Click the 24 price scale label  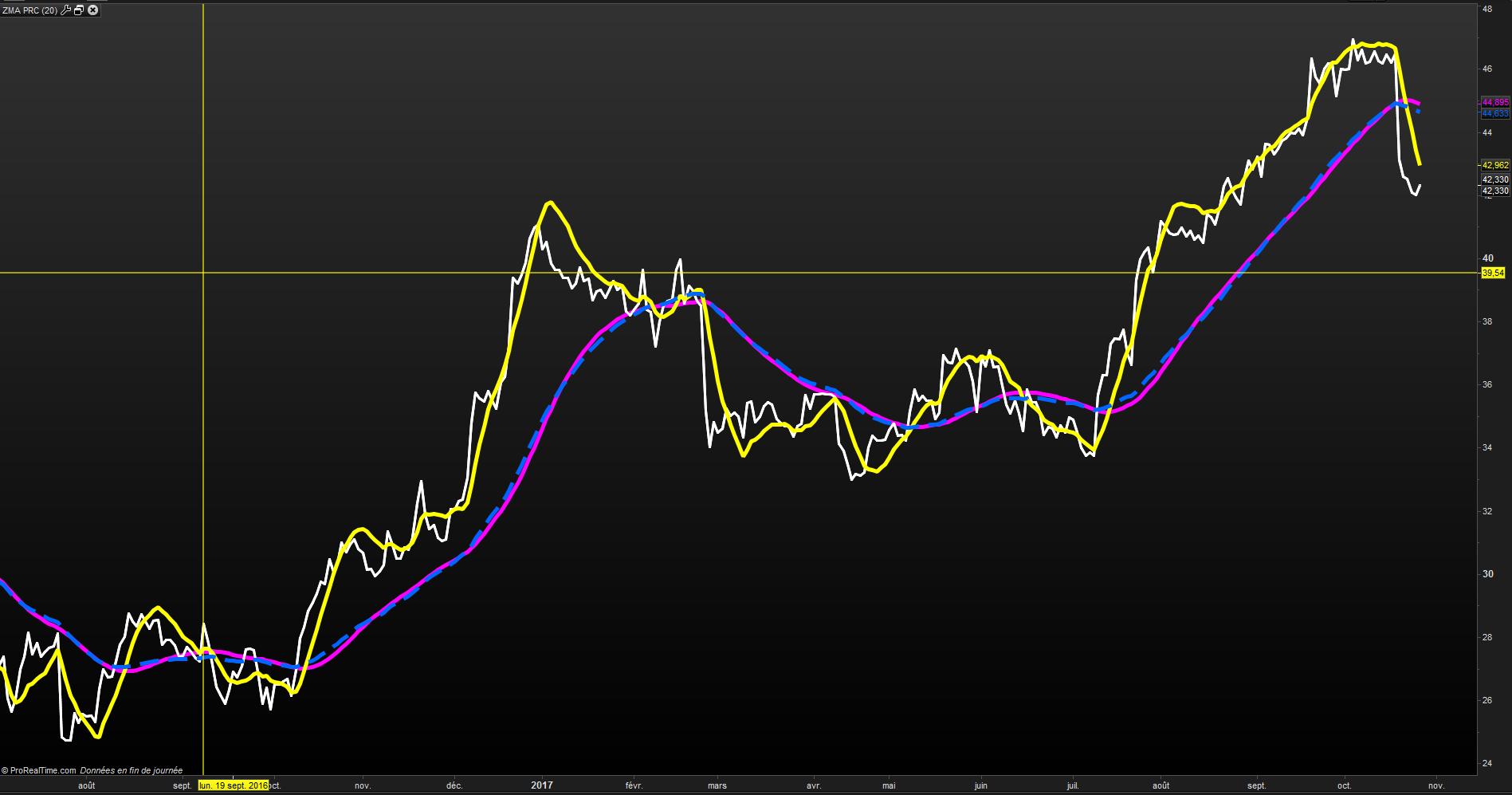point(1487,763)
